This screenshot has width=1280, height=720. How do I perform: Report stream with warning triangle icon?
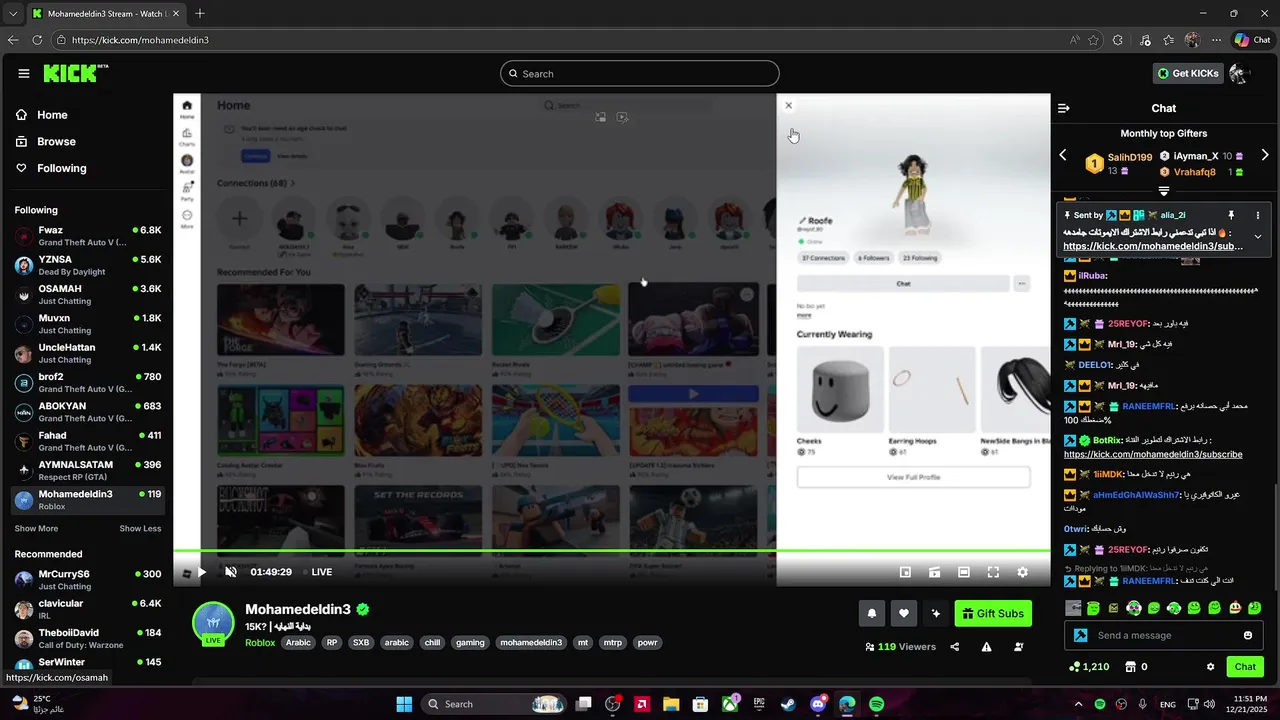point(987,647)
